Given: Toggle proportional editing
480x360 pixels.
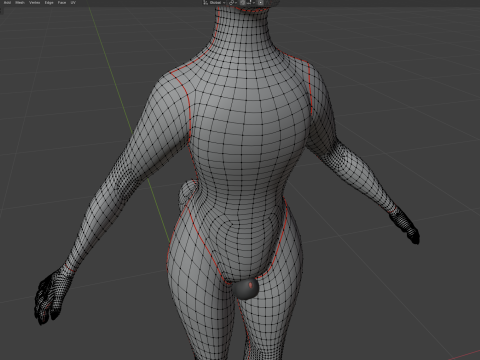Looking at the screenshot, I should (260, 3).
